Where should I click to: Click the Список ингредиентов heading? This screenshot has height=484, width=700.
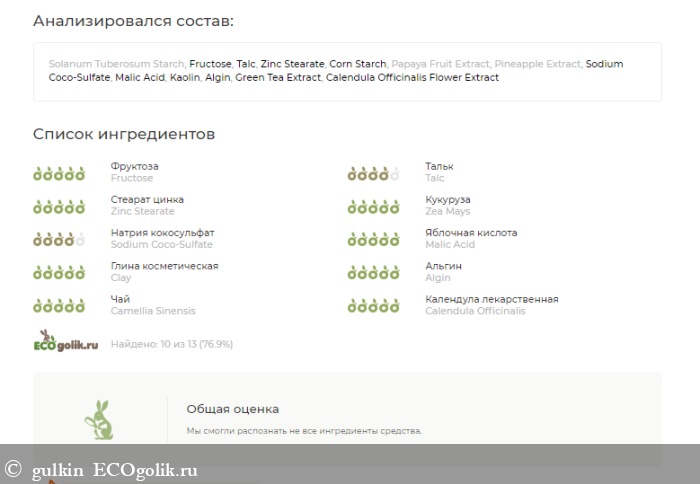(124, 134)
